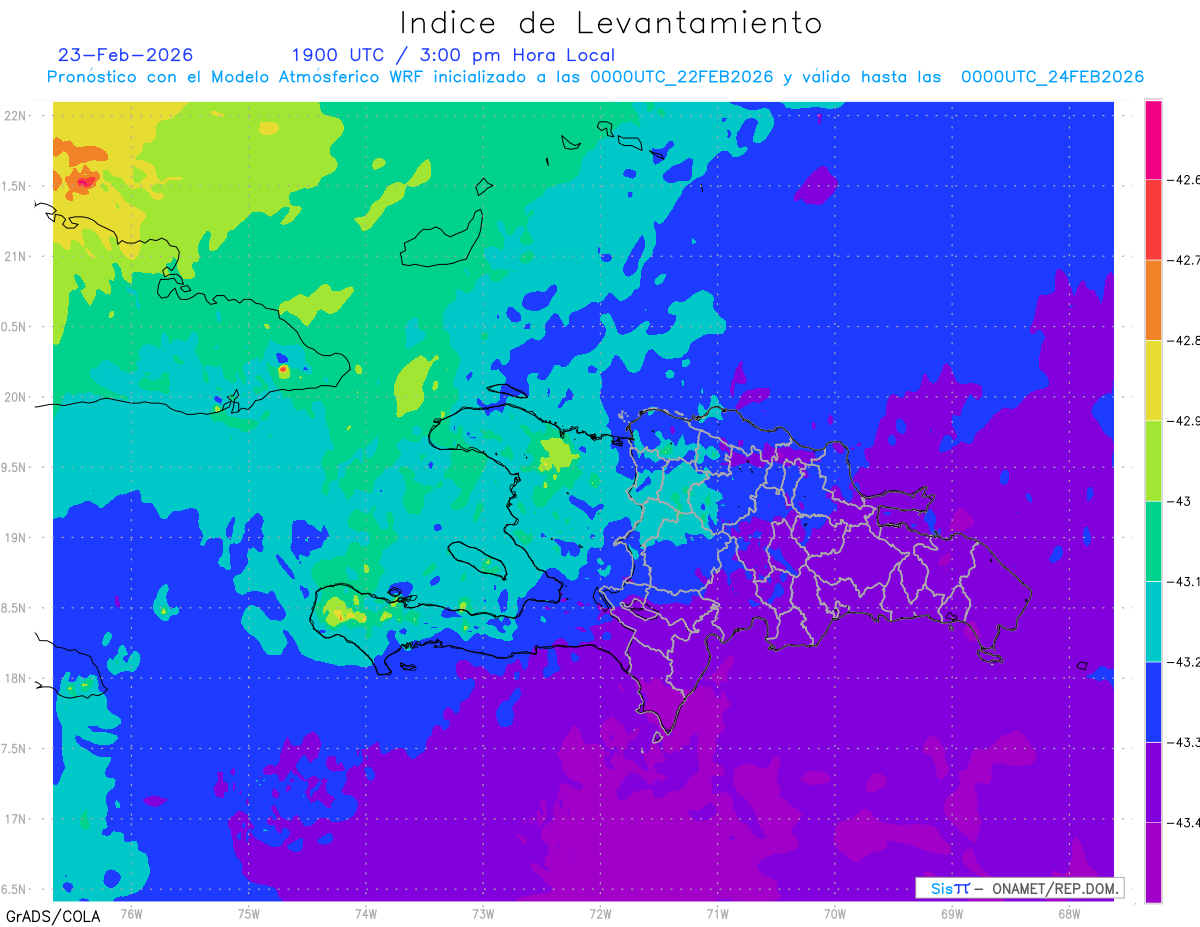This screenshot has height=927, width=1200.
Task: Click the "76W" longitude label
Action: [x=131, y=913]
